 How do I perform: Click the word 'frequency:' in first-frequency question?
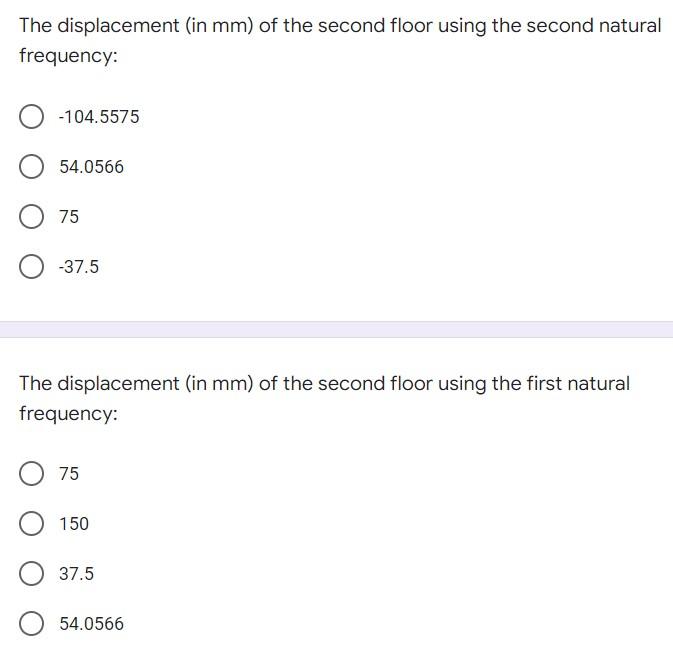(x=68, y=413)
